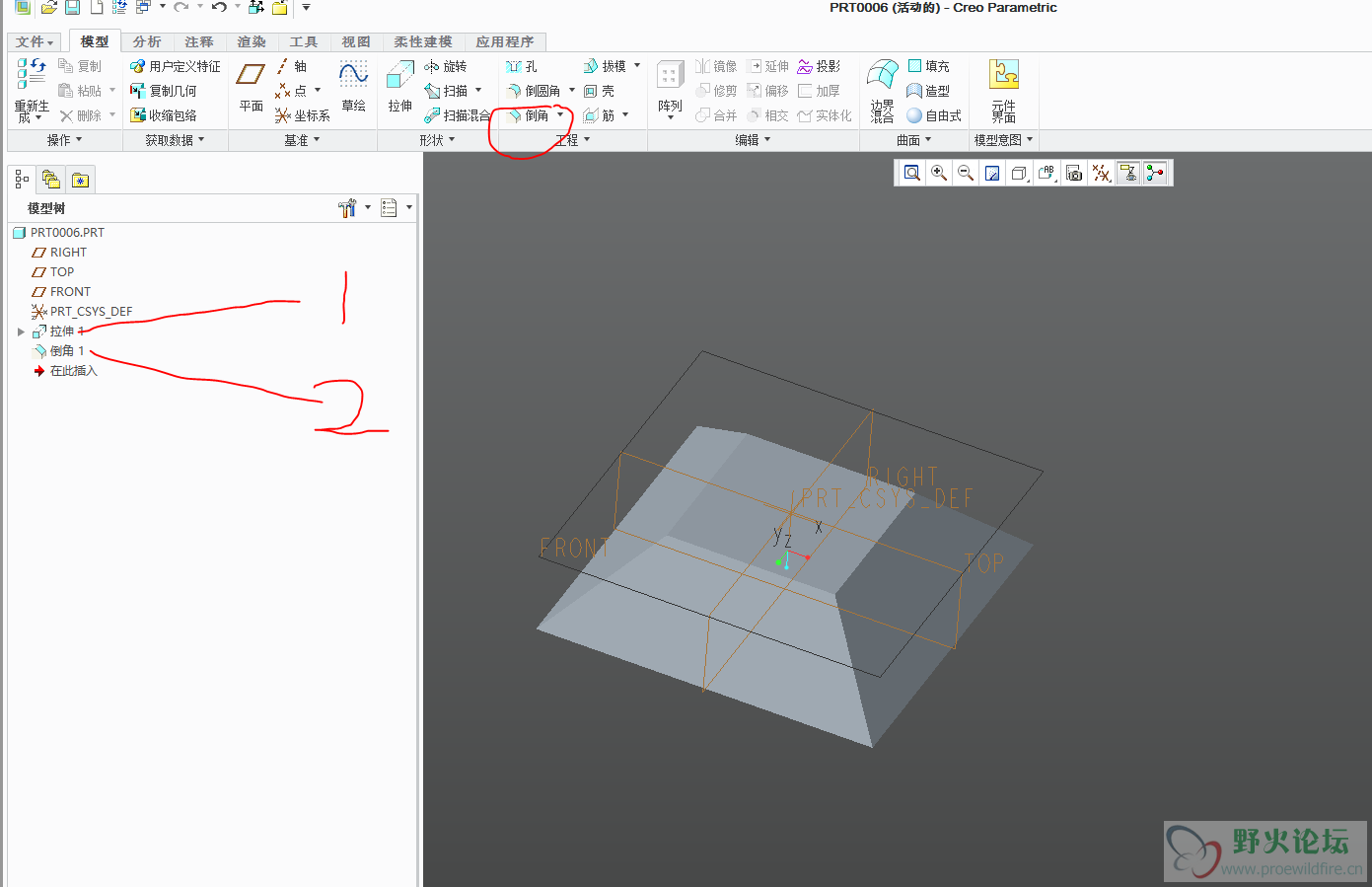This screenshot has width=1372, height=887.
Task: Select the Draft (拔模) tool
Action: (x=604, y=66)
